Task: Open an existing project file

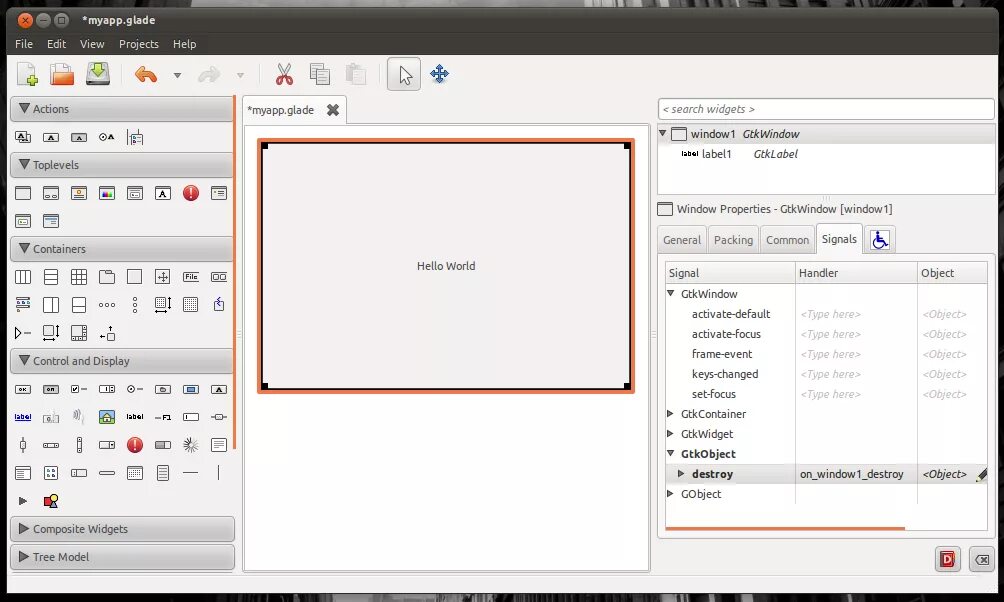Action: pos(61,74)
